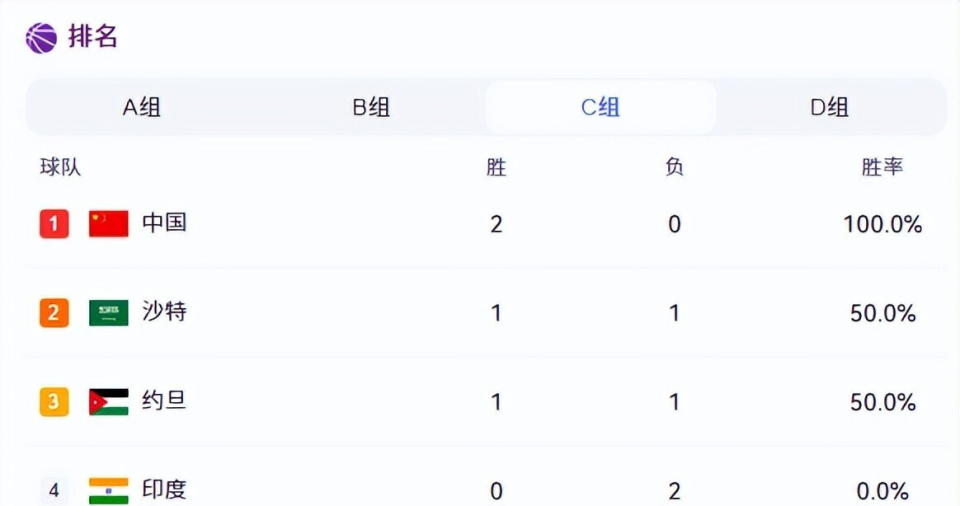
Task: Click the 胜 wins column header
Action: 496,167
